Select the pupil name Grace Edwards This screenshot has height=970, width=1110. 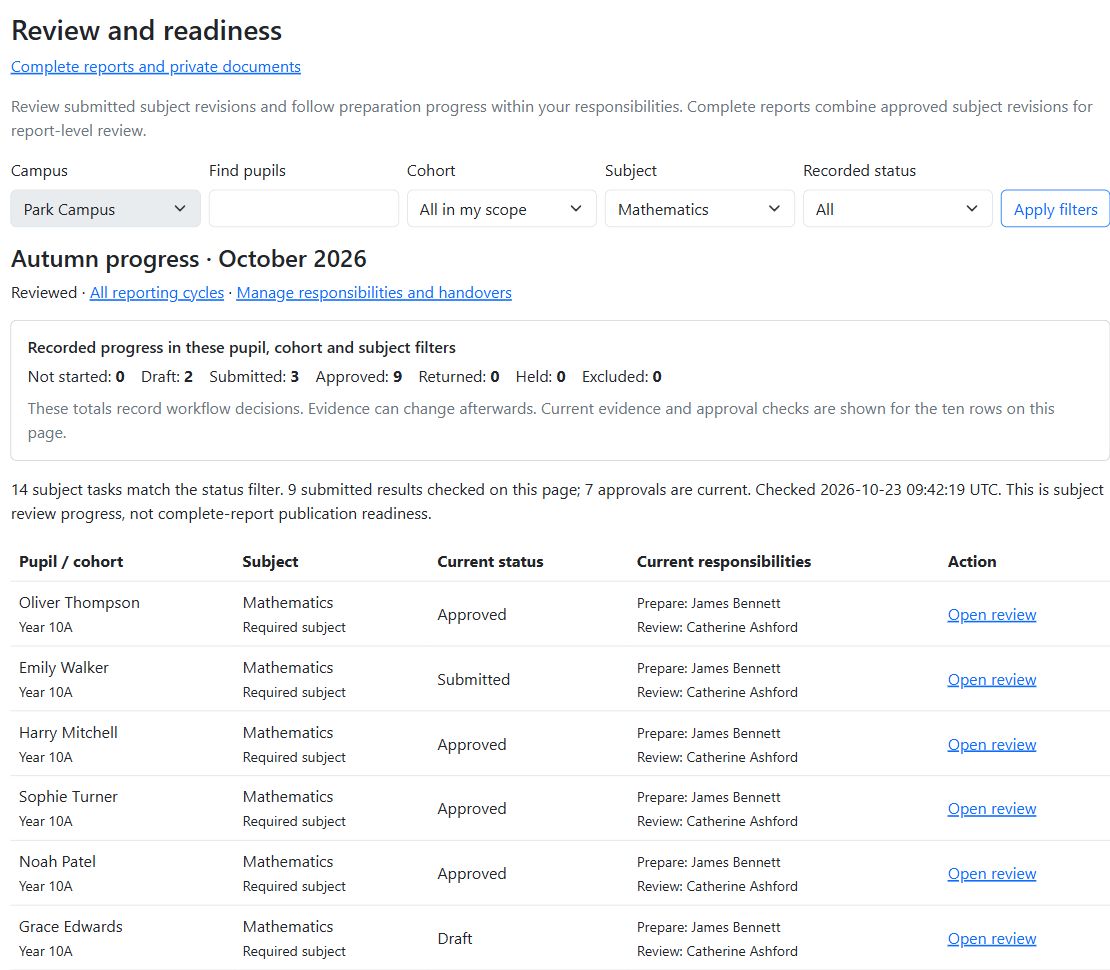pos(71,927)
